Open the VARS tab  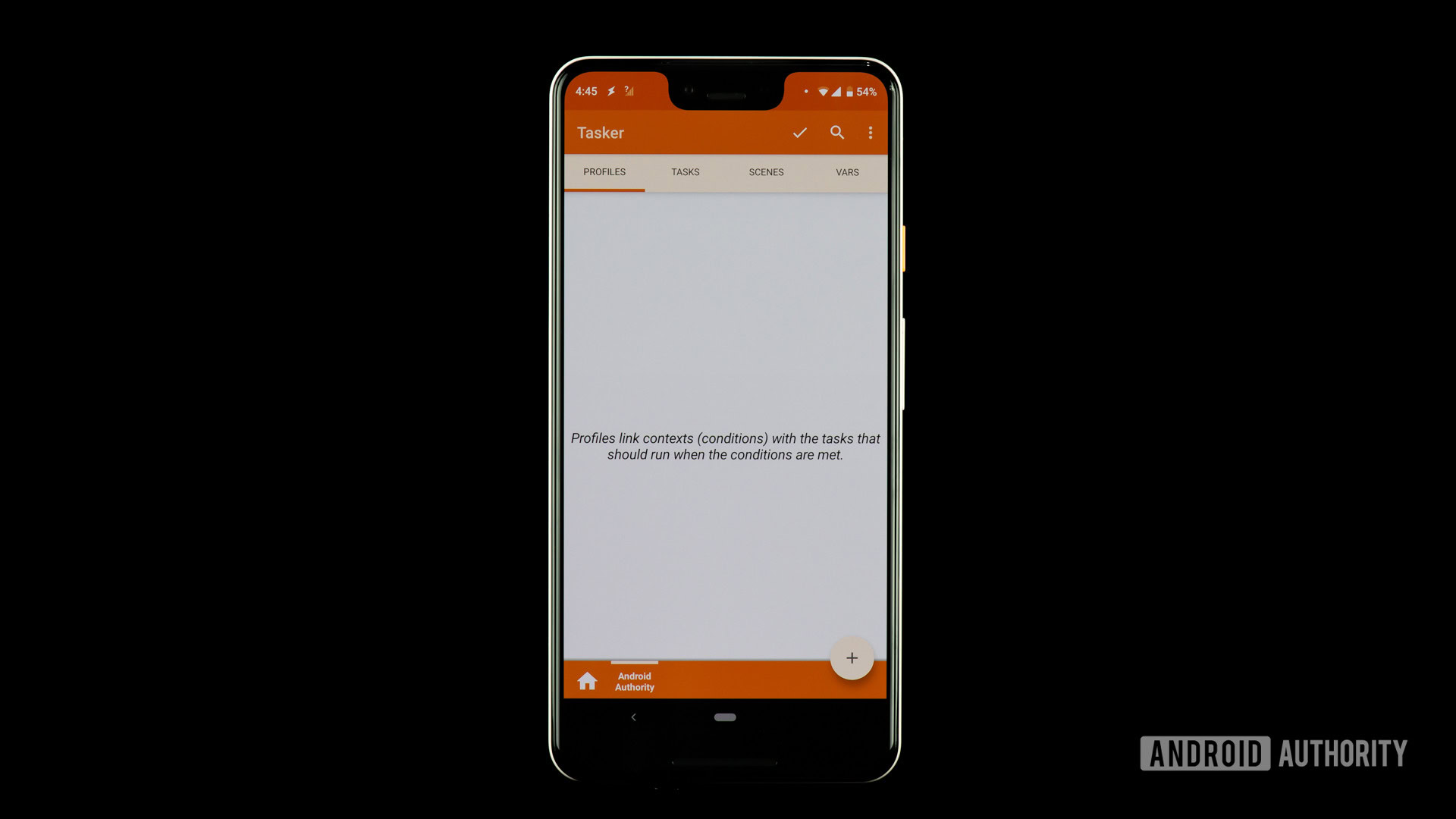(x=847, y=172)
